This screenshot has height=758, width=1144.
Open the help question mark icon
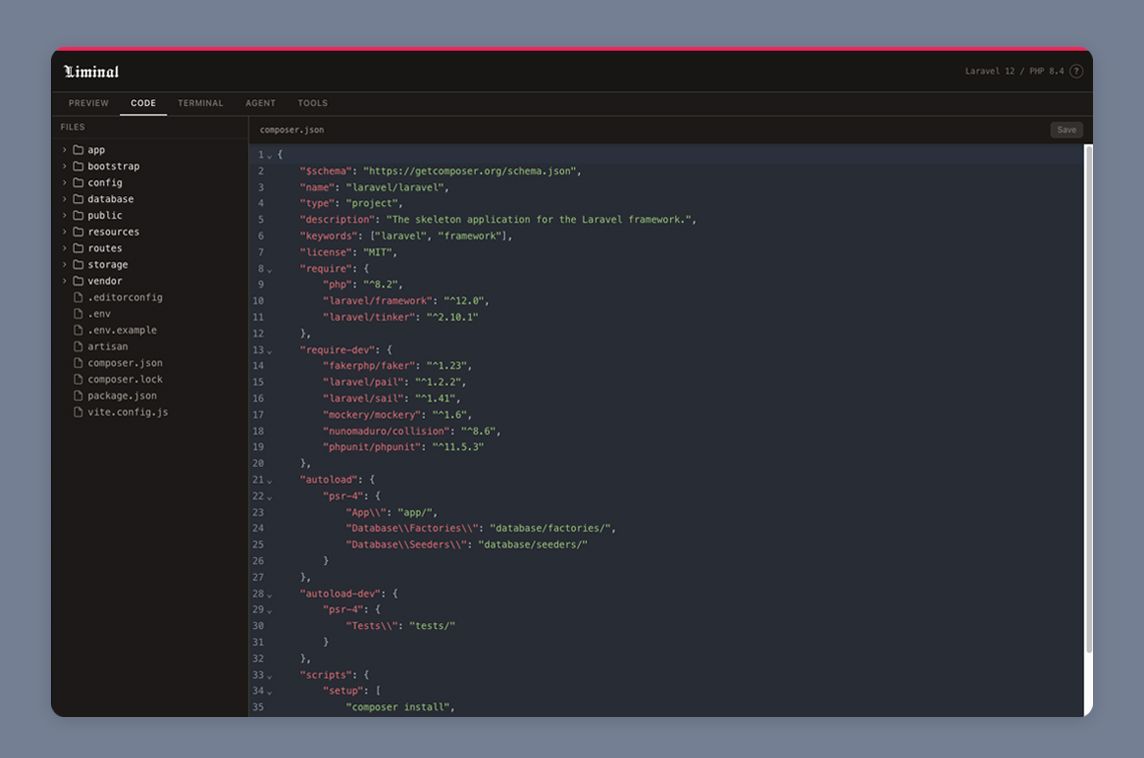click(1076, 71)
